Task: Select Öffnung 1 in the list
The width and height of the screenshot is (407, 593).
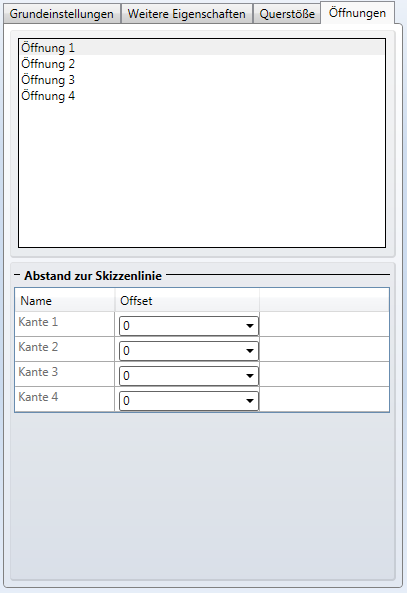Action: [202, 48]
